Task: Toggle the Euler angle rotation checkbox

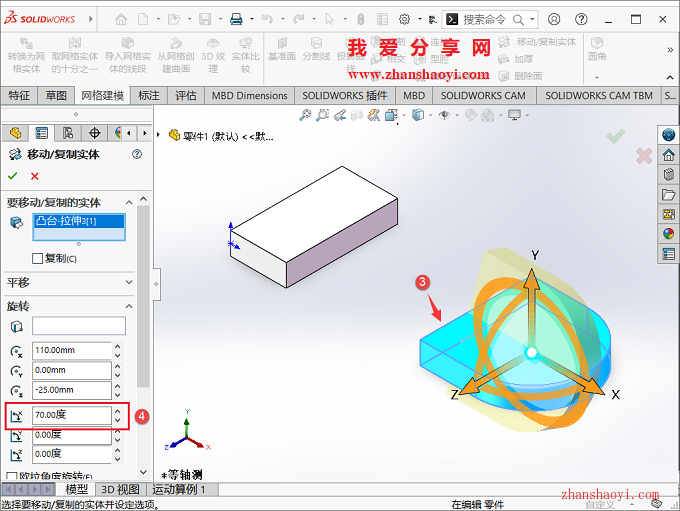Action: pyautogui.click(x=12, y=477)
